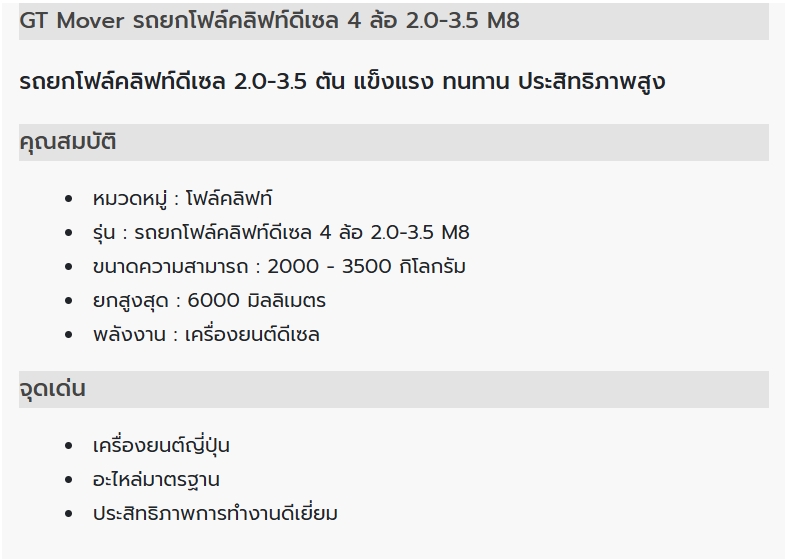
Task: Click the bullet before เครื่องยนต์ญี่ปุ่น
Action: [x=69, y=446]
